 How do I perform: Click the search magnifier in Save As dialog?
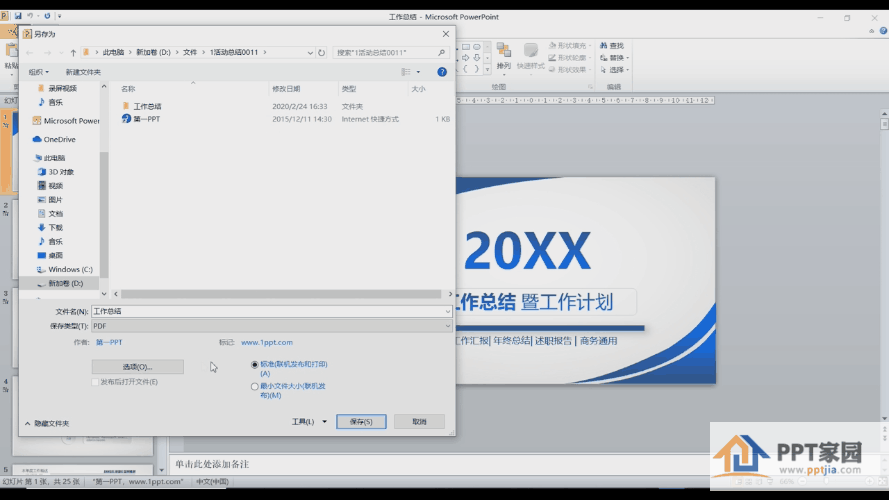tap(441, 52)
